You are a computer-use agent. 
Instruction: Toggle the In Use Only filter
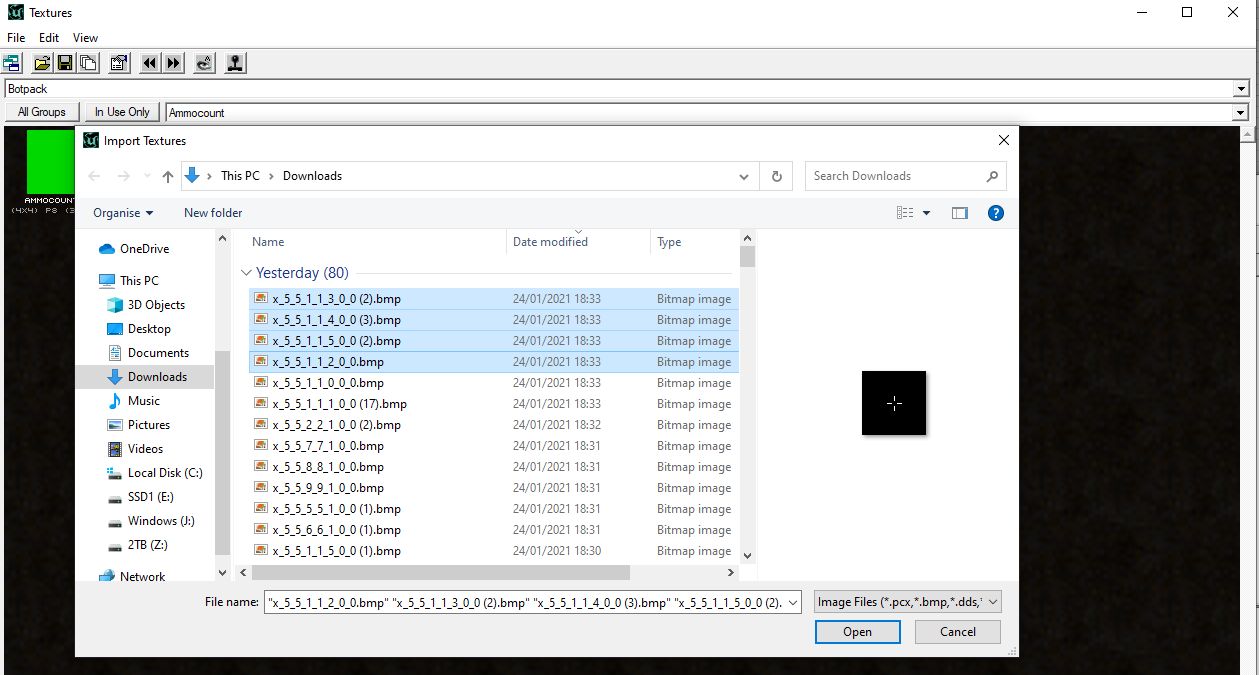coord(122,112)
